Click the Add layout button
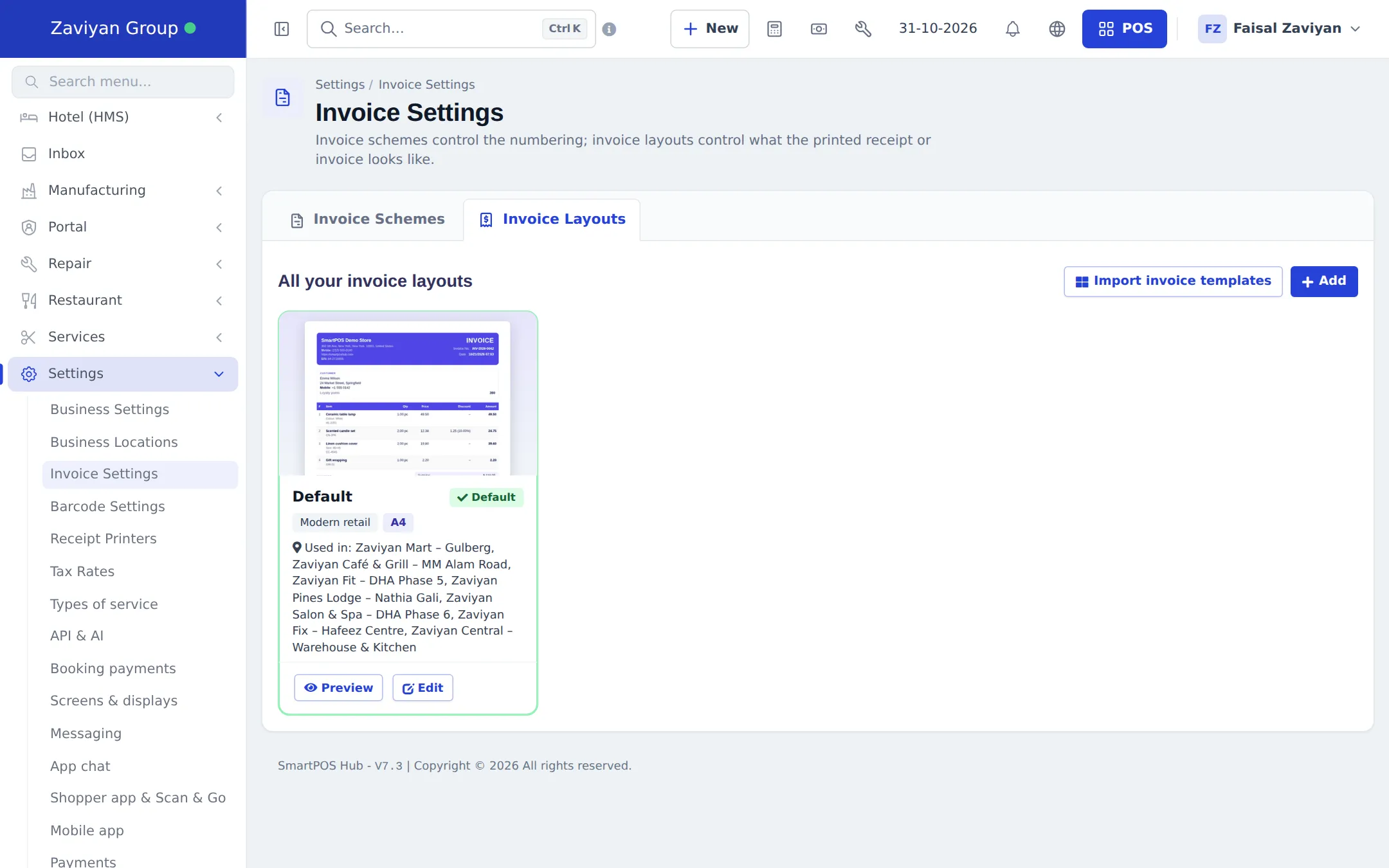 [1324, 281]
